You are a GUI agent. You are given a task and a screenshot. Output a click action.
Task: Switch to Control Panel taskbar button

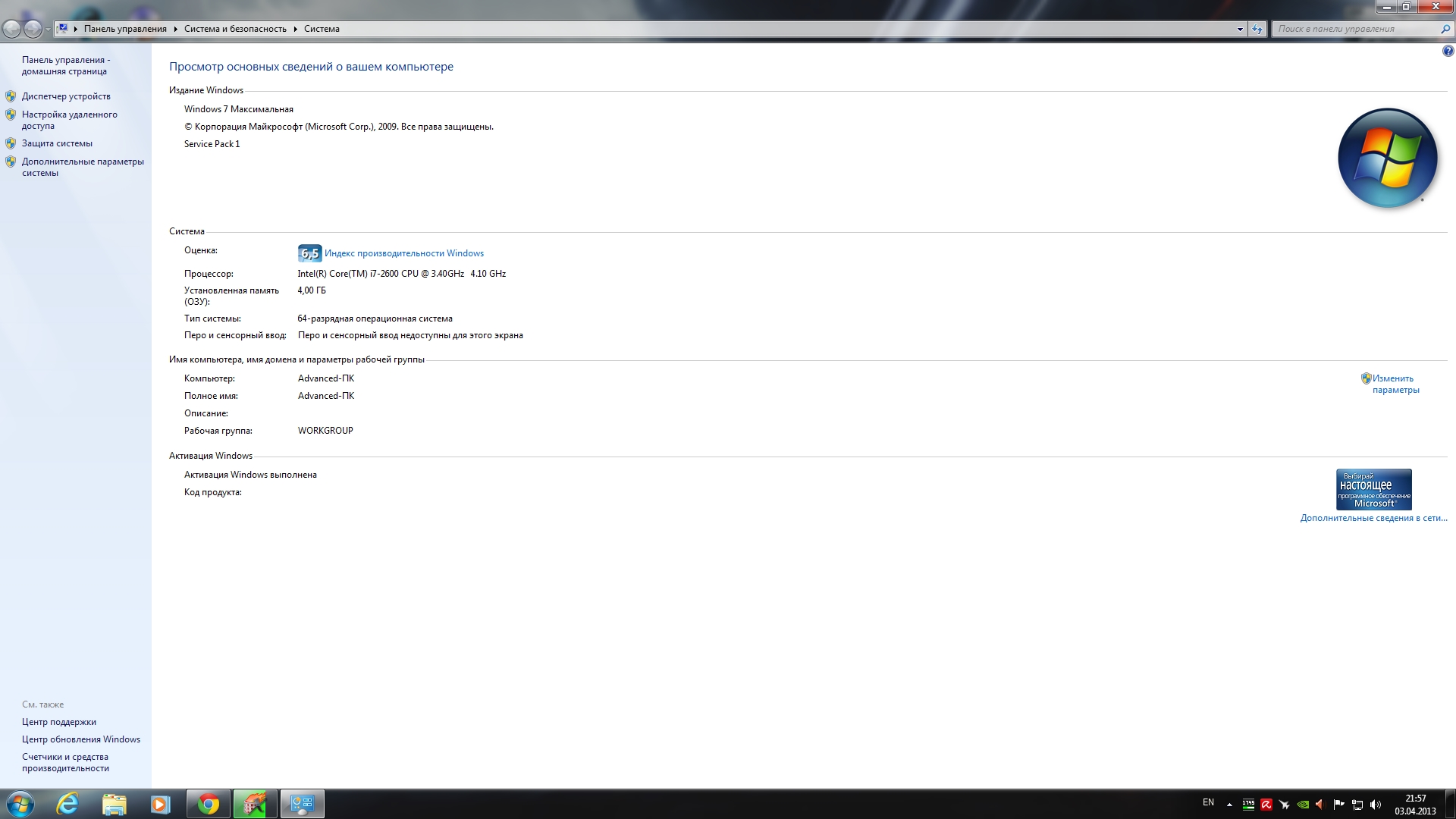[x=302, y=804]
